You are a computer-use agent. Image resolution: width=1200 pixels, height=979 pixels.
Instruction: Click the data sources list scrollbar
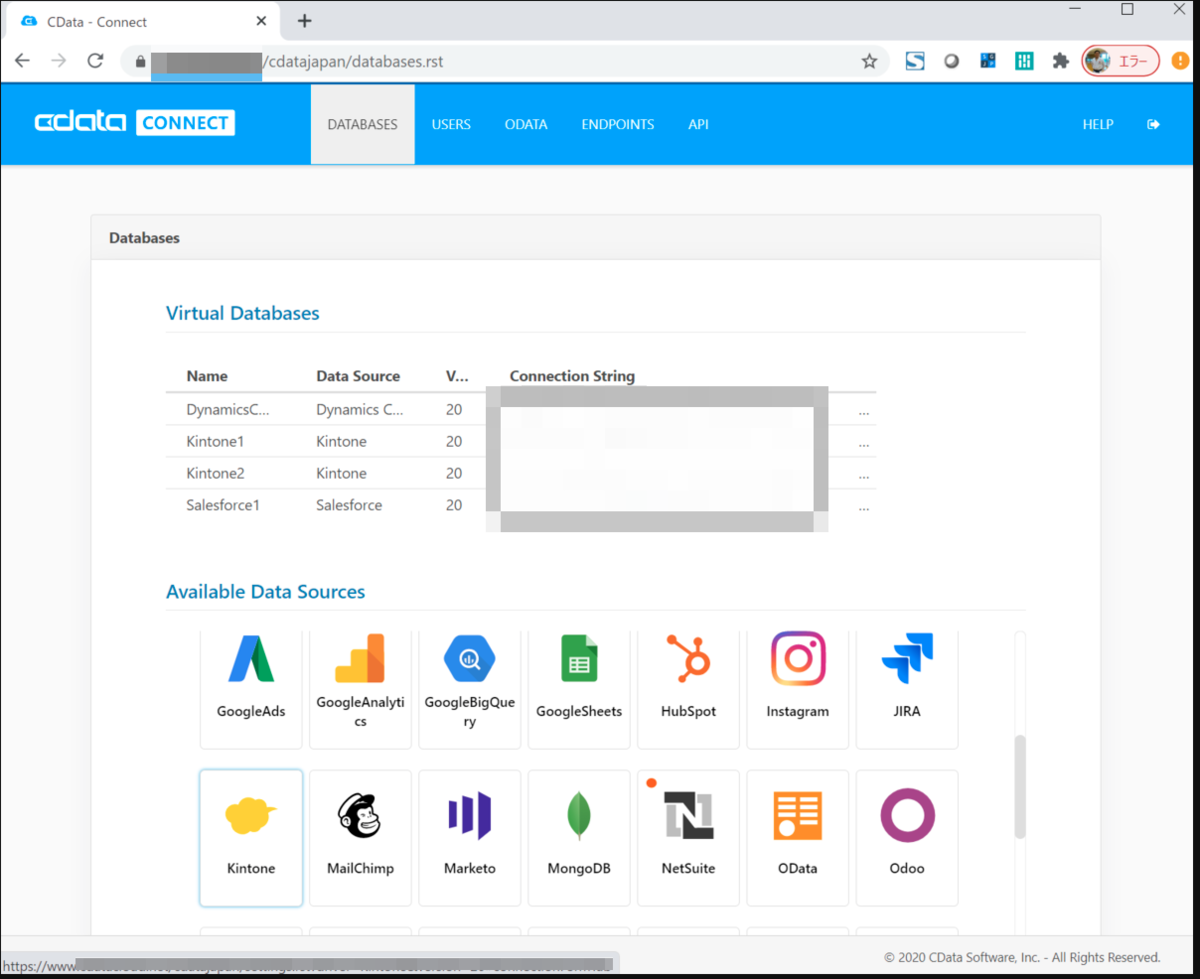(1020, 787)
